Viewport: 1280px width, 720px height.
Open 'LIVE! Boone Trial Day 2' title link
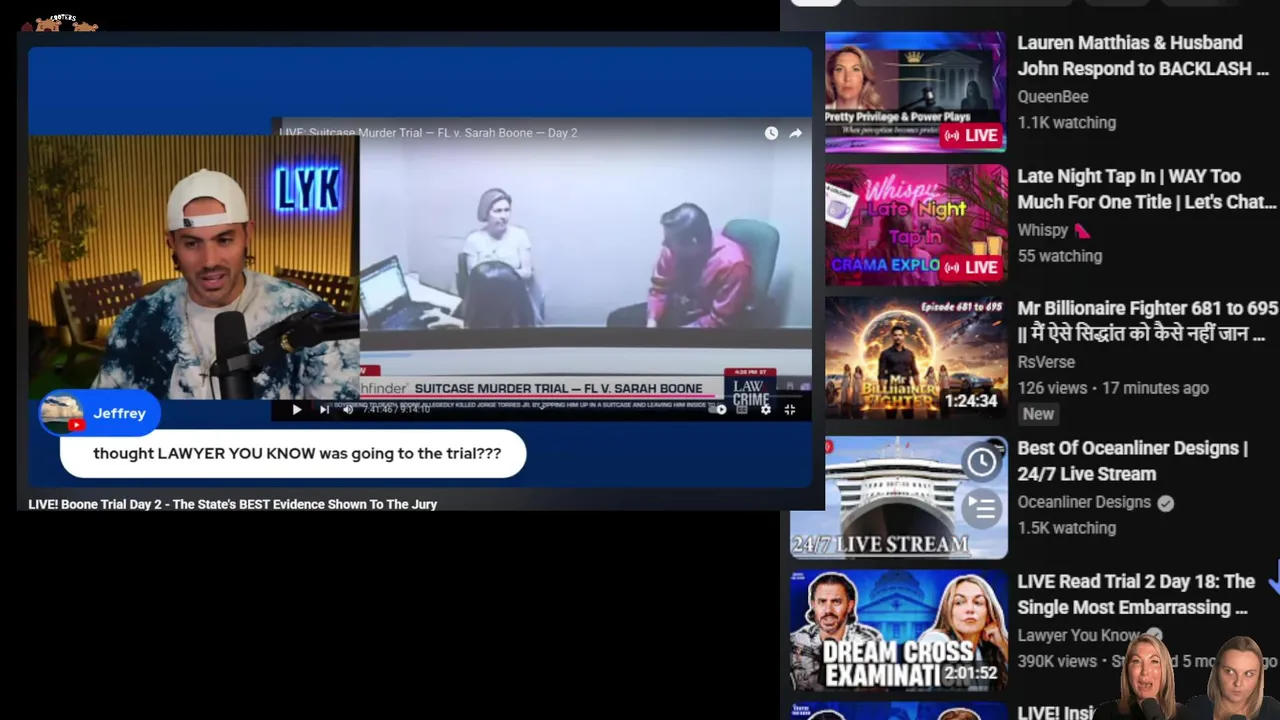[233, 504]
